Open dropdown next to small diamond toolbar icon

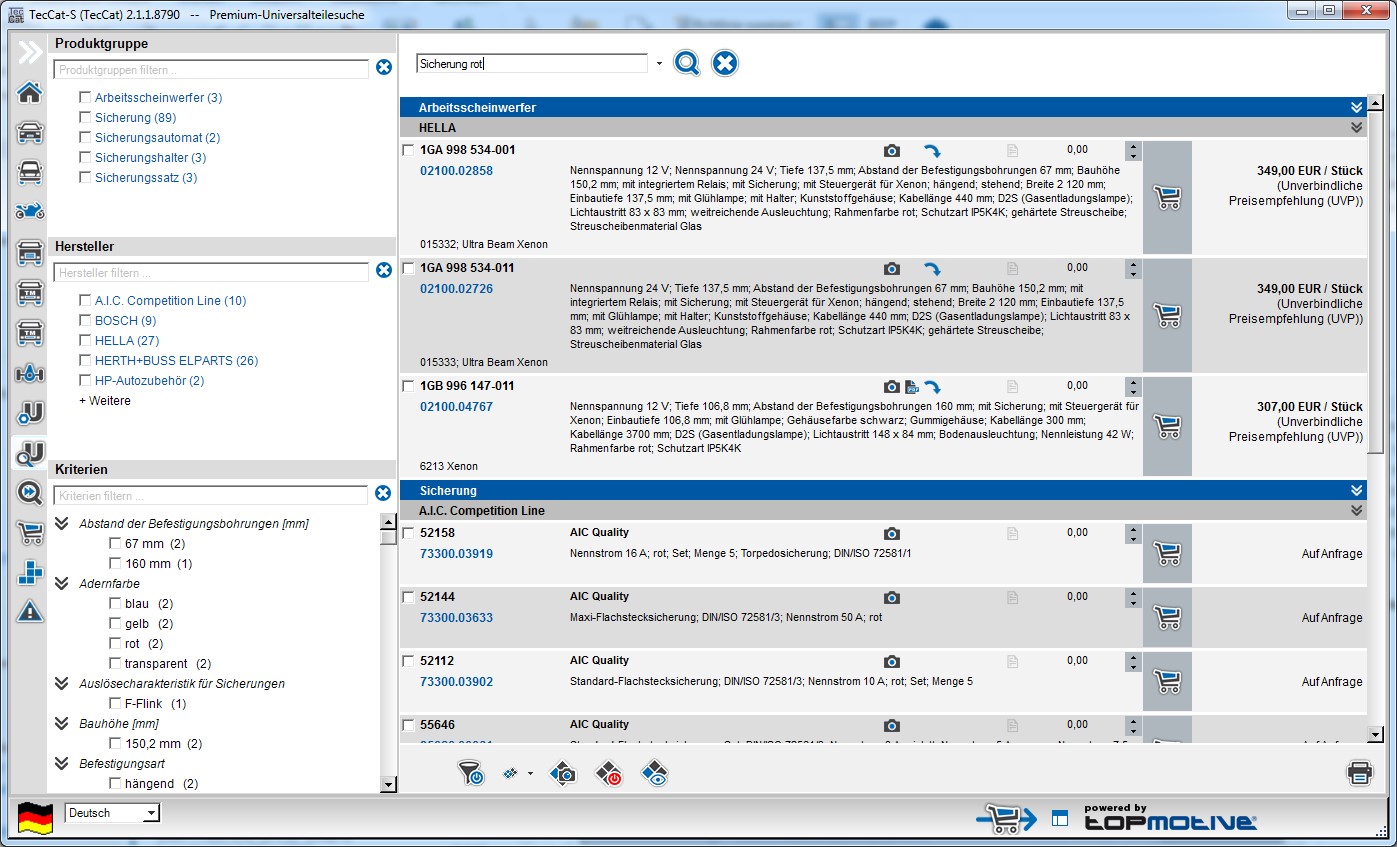pos(530,774)
